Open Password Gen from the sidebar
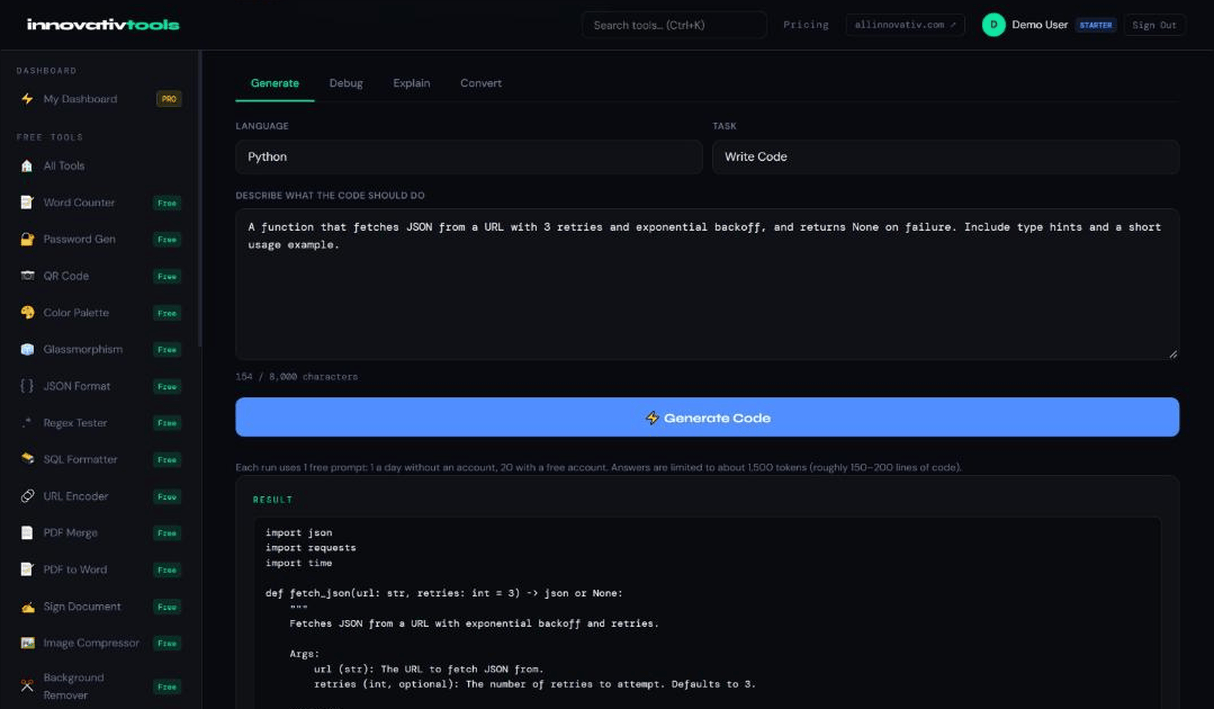The height and width of the screenshot is (709, 1214). pyautogui.click(x=79, y=240)
